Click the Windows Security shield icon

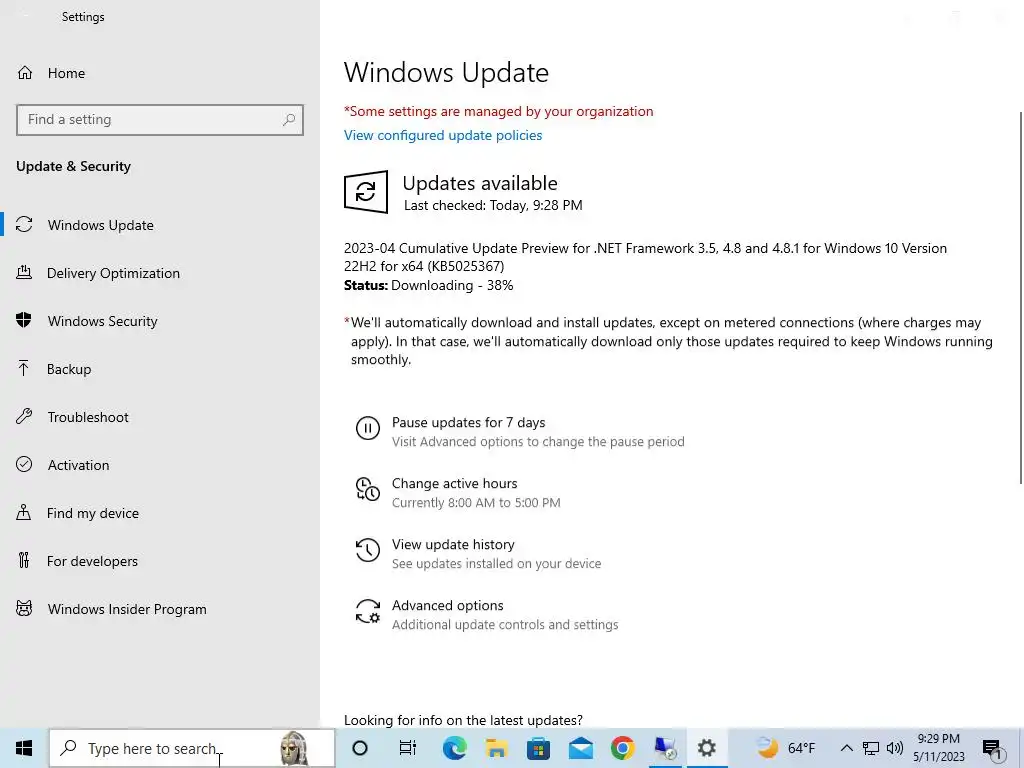pos(24,321)
